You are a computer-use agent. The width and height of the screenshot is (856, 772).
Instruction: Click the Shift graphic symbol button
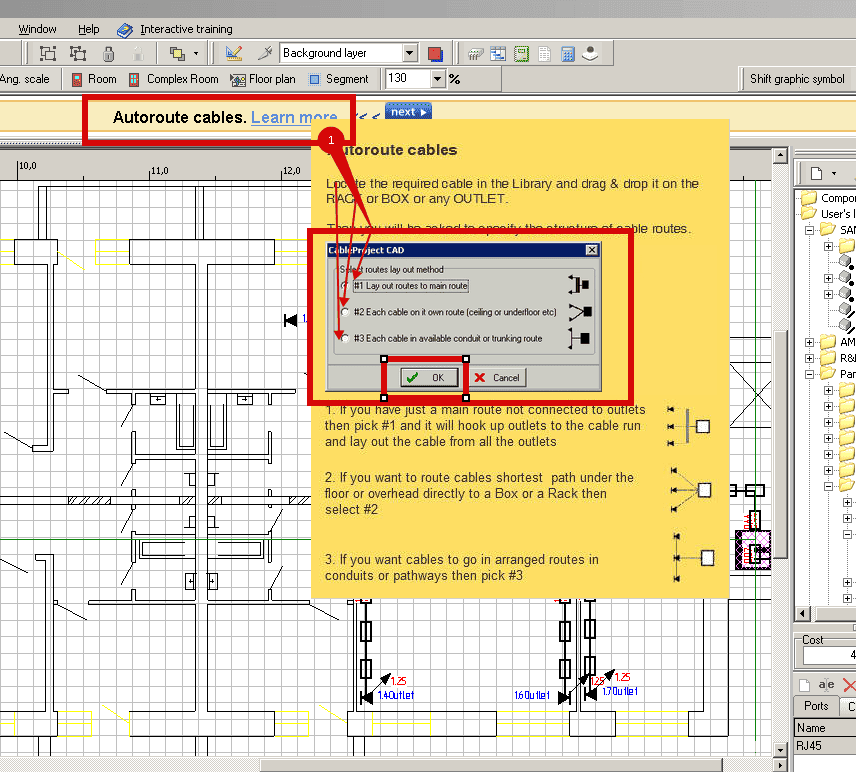click(x=797, y=79)
